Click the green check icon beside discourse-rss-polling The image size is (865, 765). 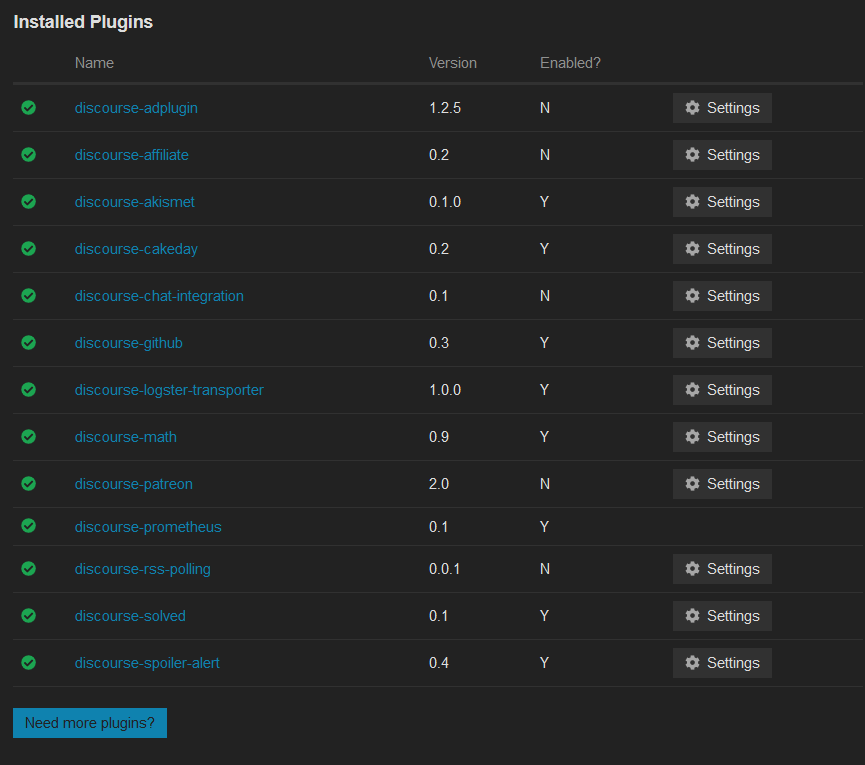click(29, 568)
